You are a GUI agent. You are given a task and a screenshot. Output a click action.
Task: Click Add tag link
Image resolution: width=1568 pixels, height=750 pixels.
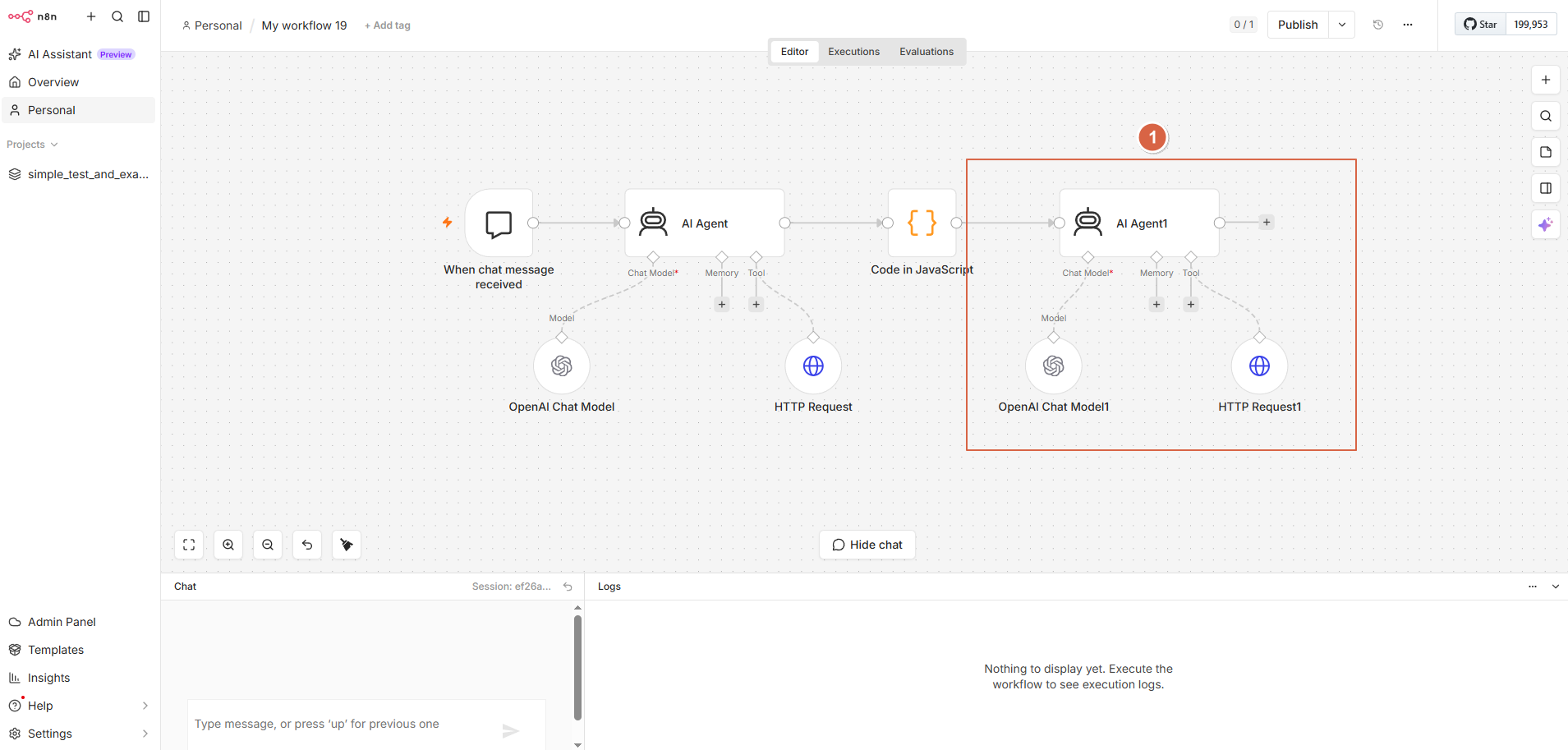[x=388, y=25]
